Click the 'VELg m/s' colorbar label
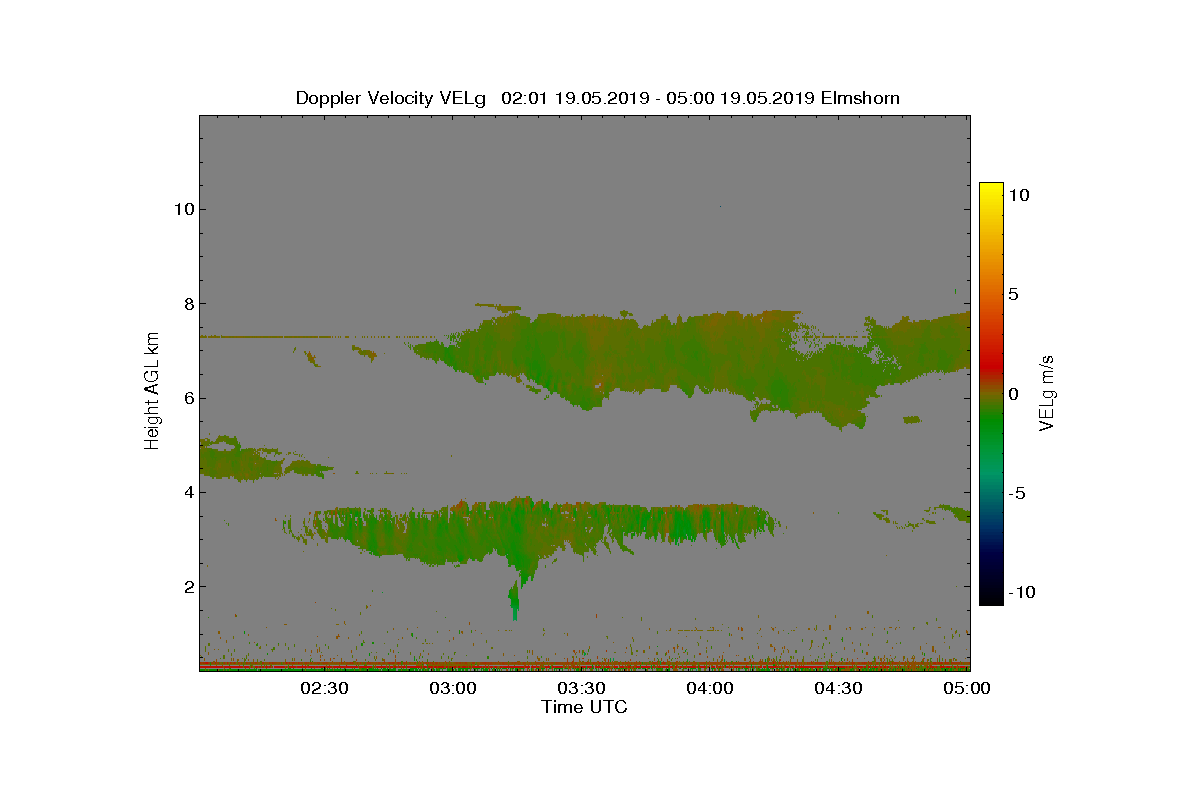 [x=1048, y=393]
